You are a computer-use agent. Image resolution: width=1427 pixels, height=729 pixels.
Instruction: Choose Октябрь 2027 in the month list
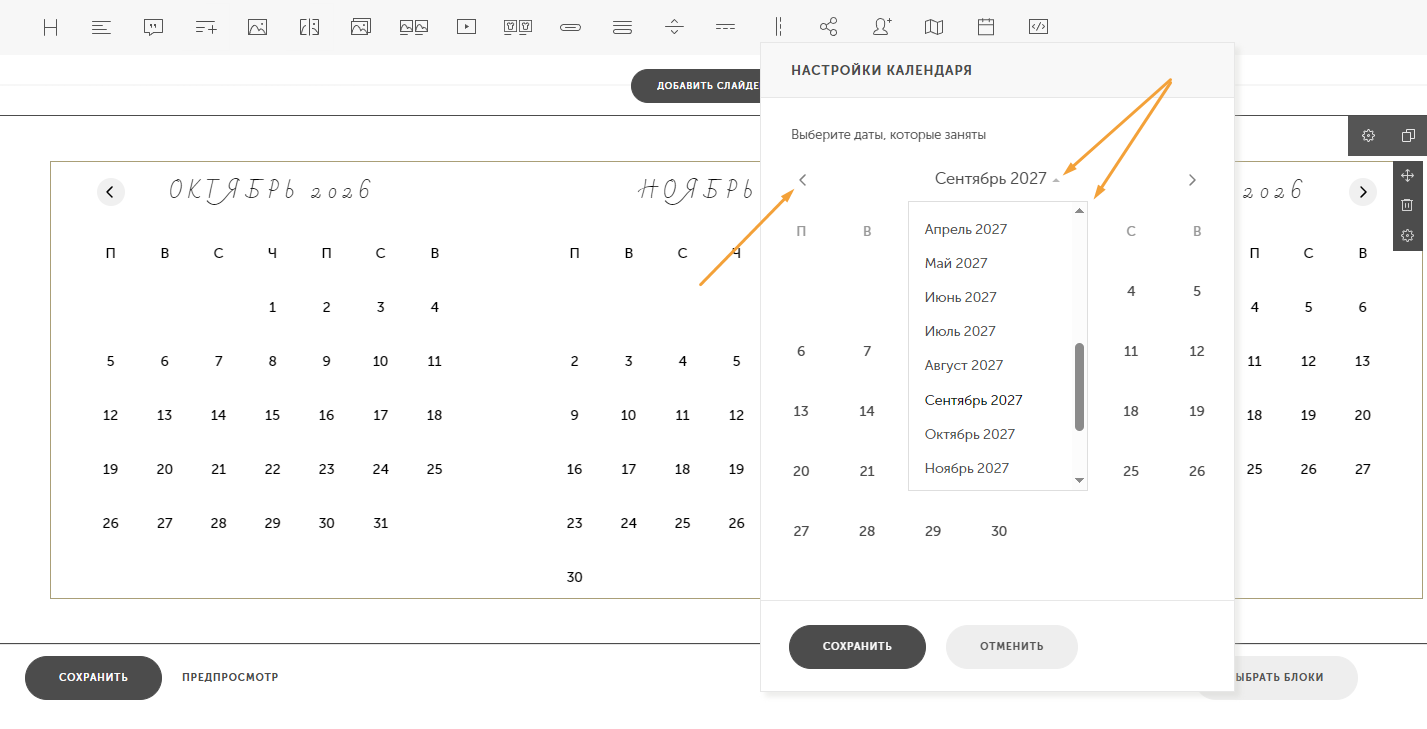click(x=969, y=434)
